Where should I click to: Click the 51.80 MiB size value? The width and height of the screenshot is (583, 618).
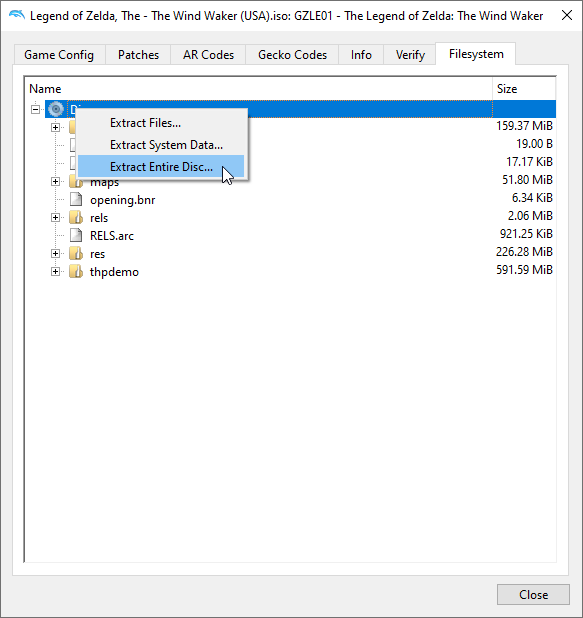(x=527, y=180)
